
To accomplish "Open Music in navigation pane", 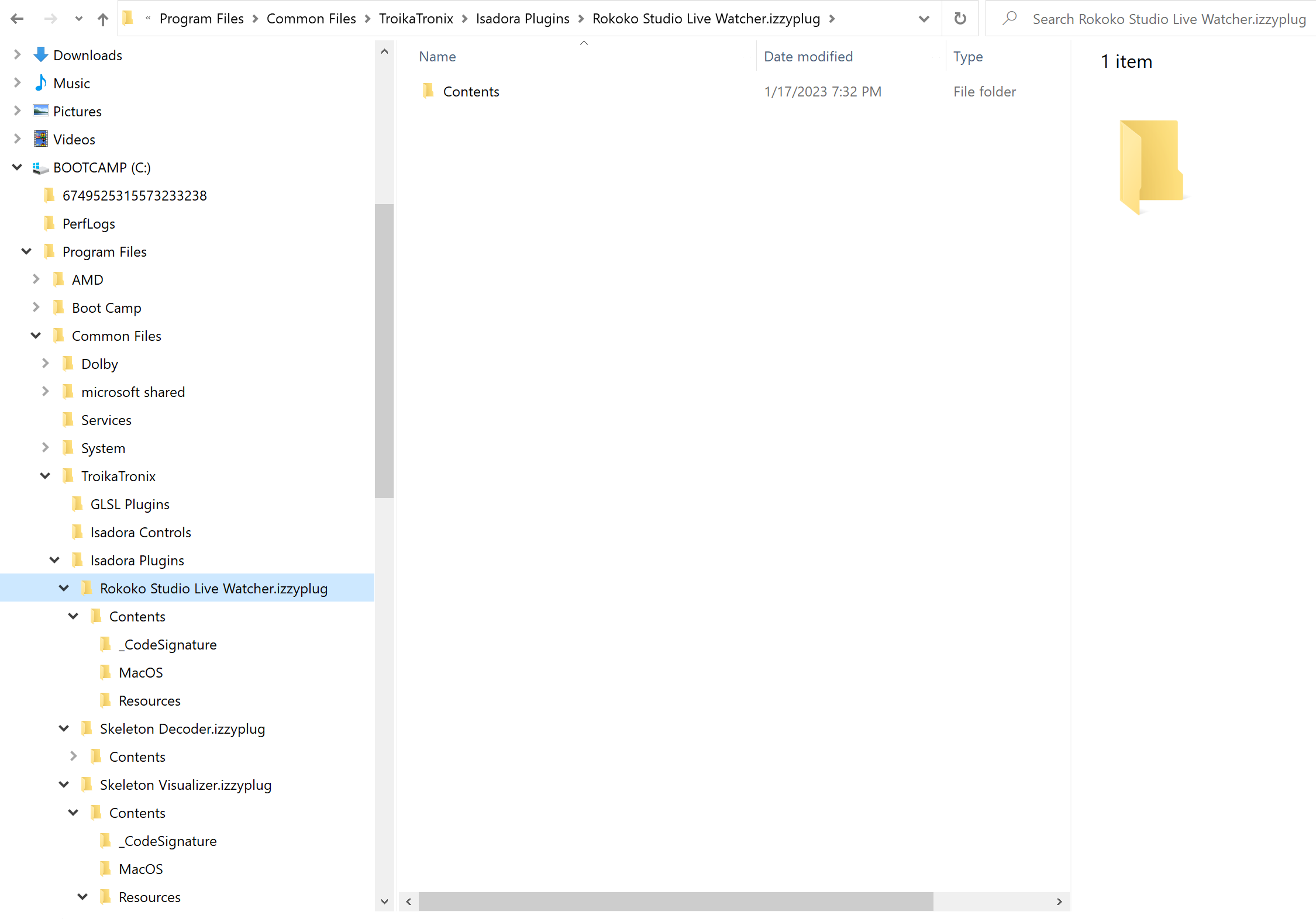I will (x=71, y=83).
